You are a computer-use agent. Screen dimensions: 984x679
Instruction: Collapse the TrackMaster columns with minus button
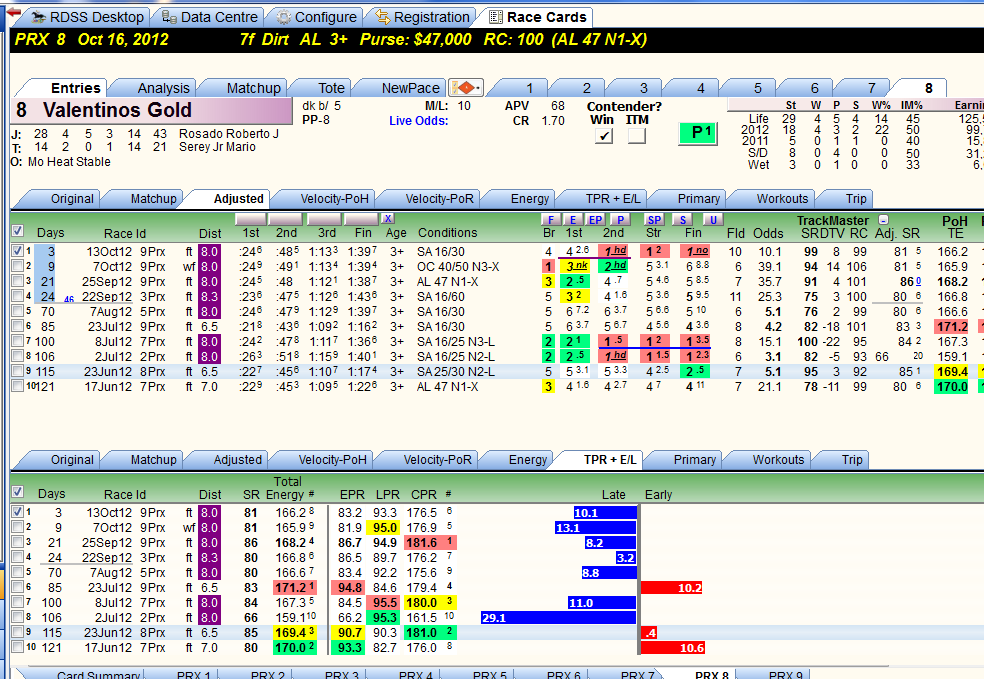[883, 220]
